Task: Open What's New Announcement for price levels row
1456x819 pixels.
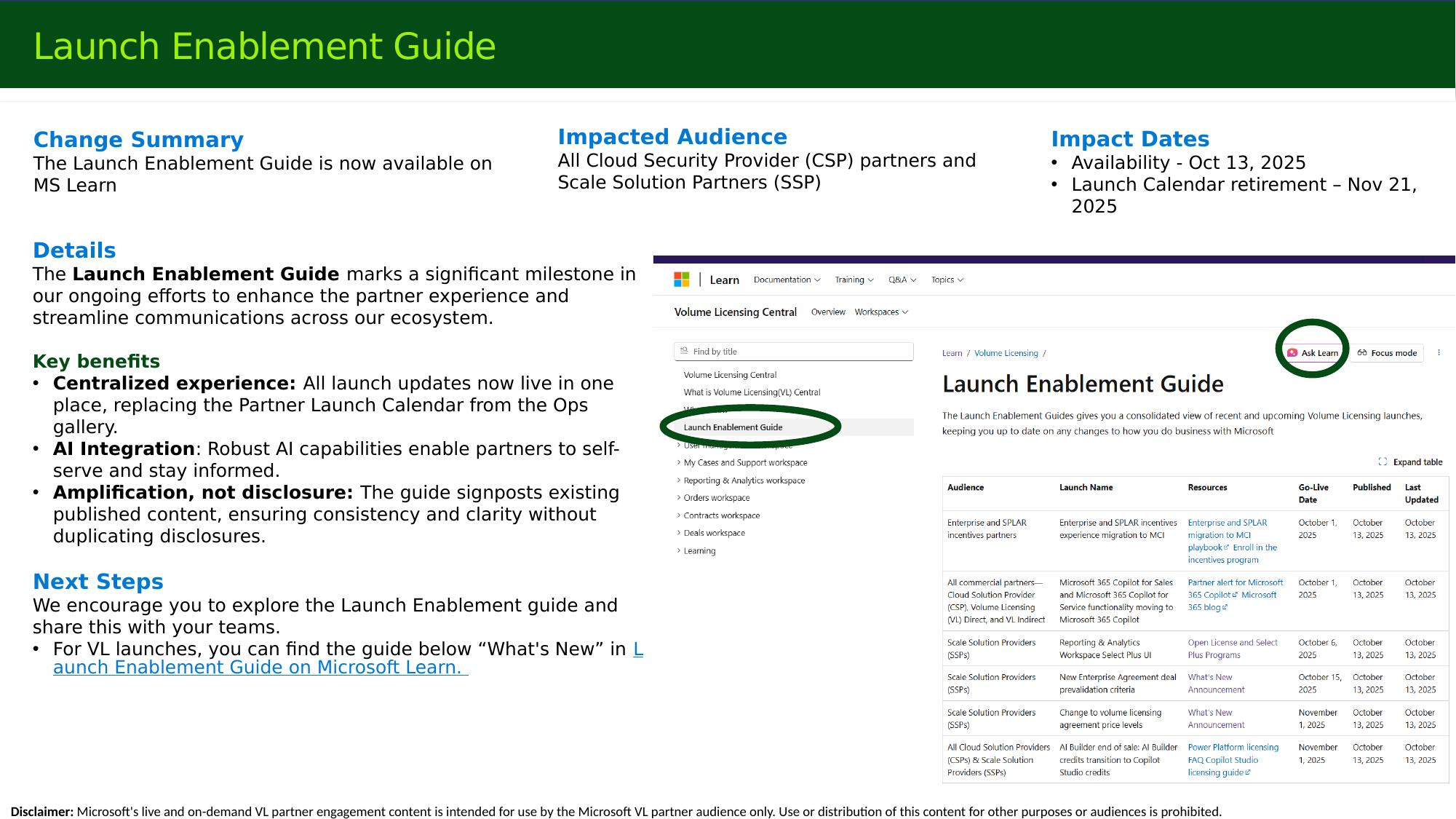Action: pyautogui.click(x=1216, y=719)
